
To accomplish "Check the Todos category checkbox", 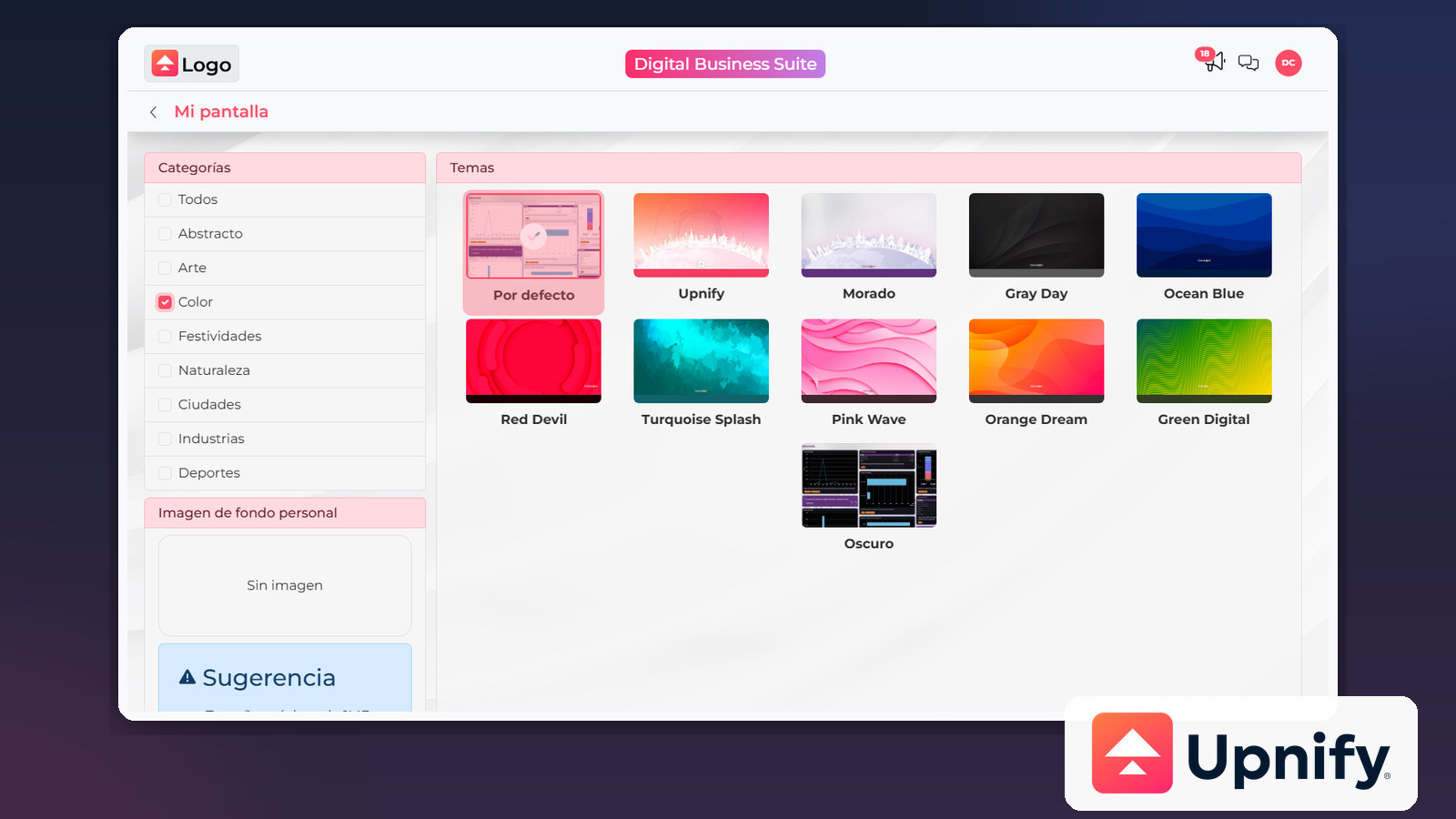I will click(x=165, y=199).
